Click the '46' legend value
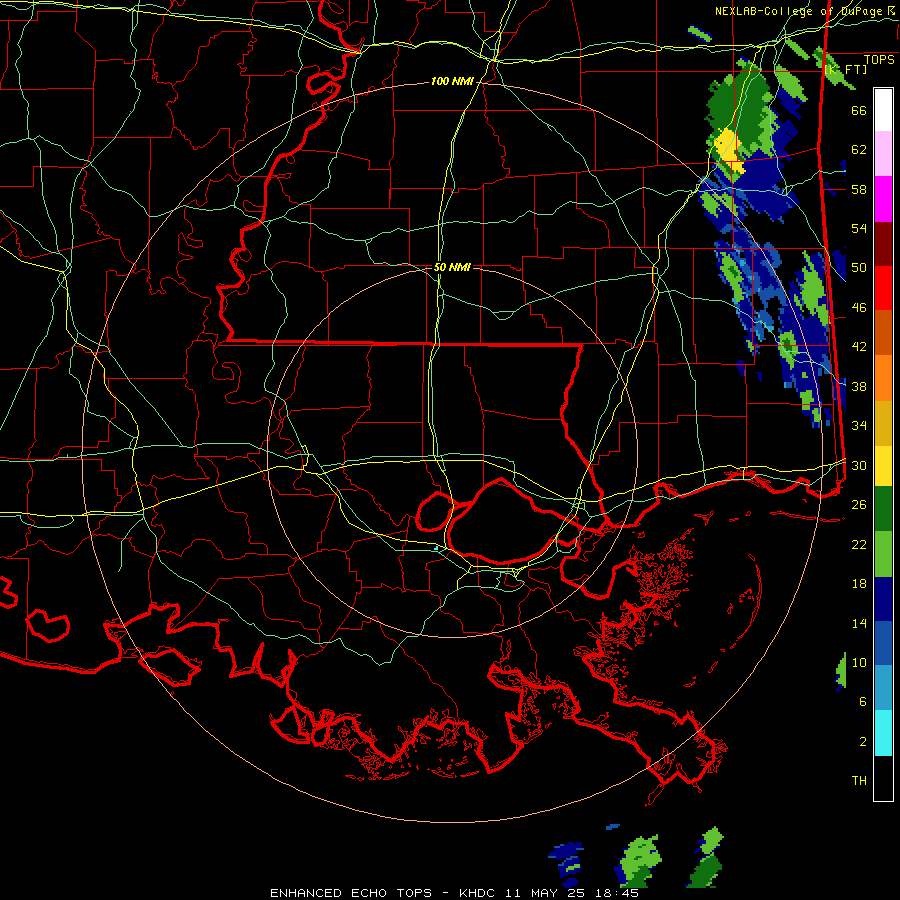This screenshot has height=900, width=900. click(x=859, y=308)
